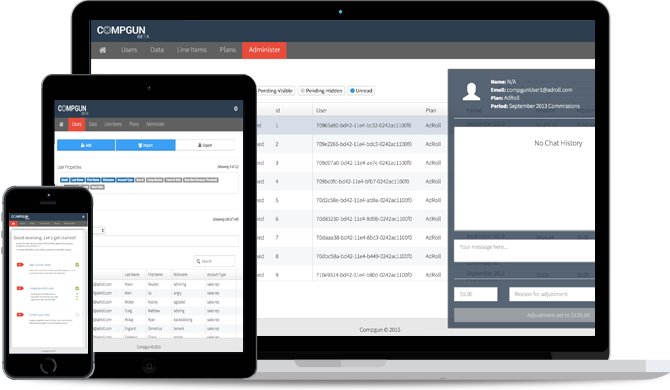
Task: Open the 'Publish your plan' link
Action: pos(39,315)
